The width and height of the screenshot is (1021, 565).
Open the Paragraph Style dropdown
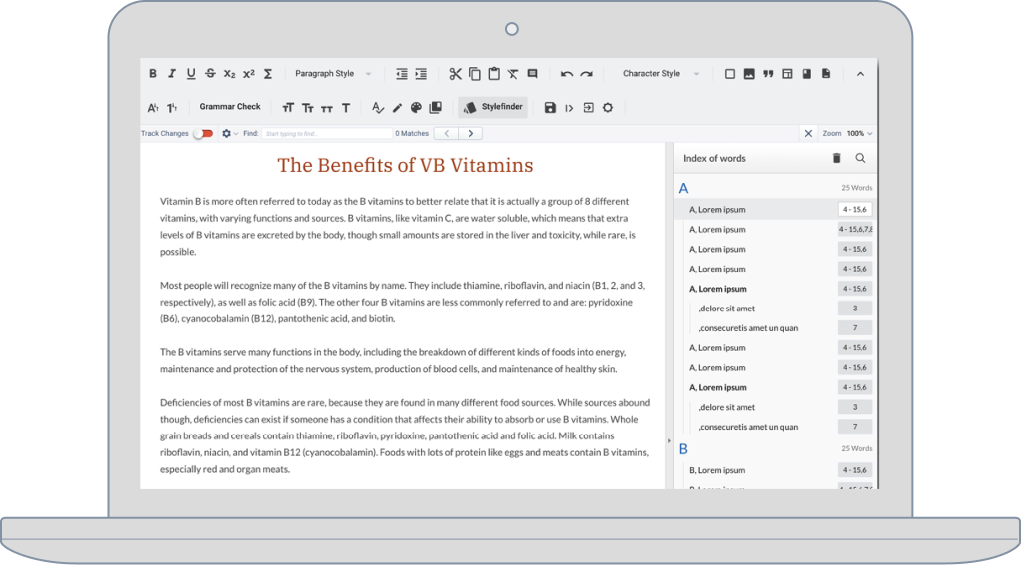point(332,74)
